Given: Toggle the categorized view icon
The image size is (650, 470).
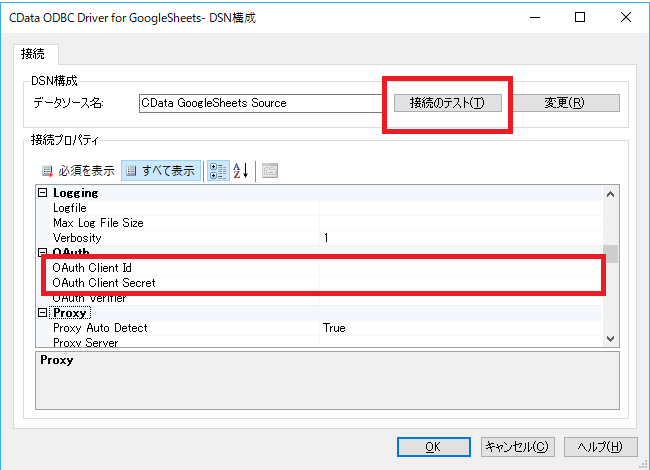Looking at the screenshot, I should 218,171.
